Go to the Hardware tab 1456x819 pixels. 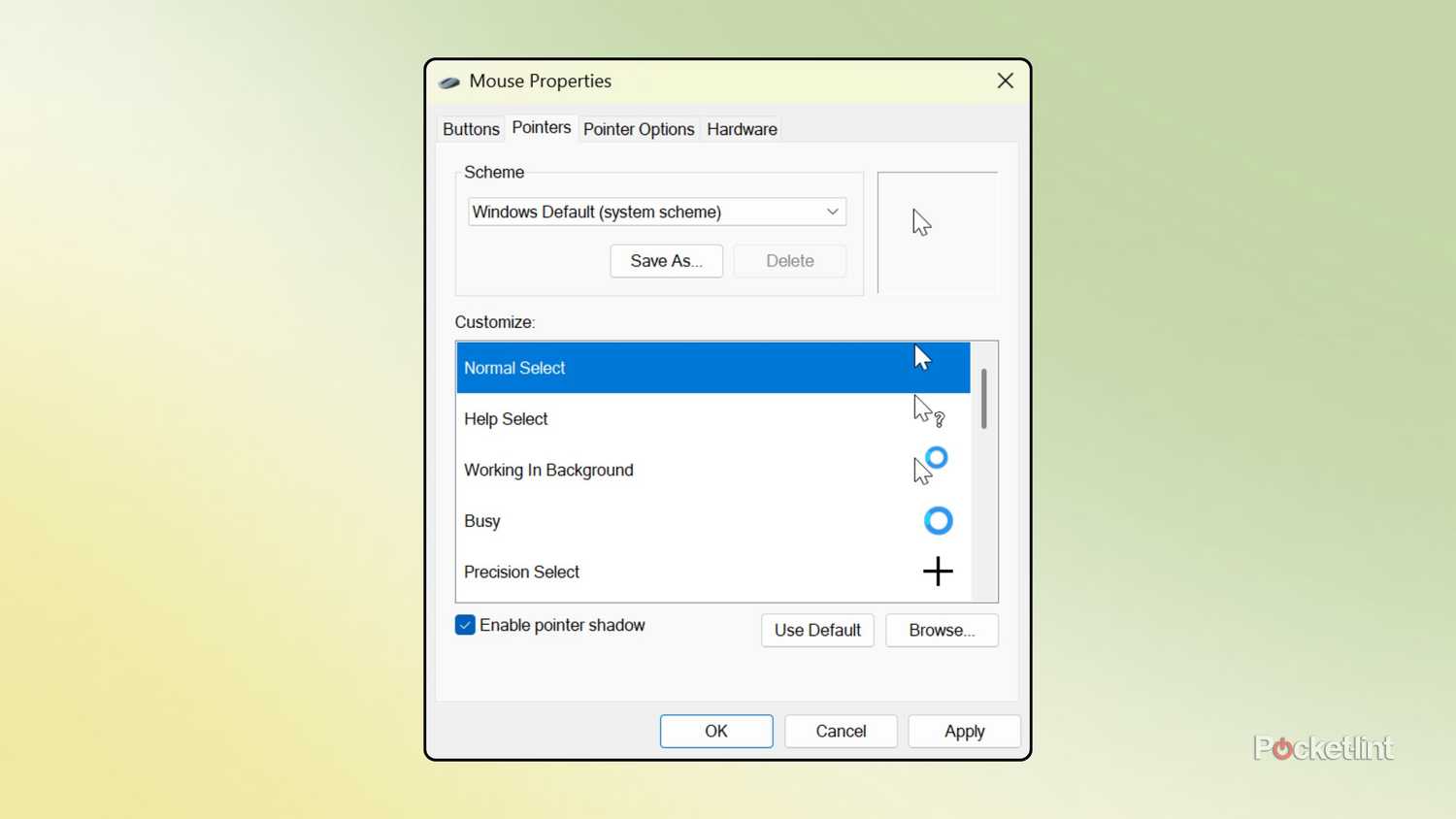(742, 129)
